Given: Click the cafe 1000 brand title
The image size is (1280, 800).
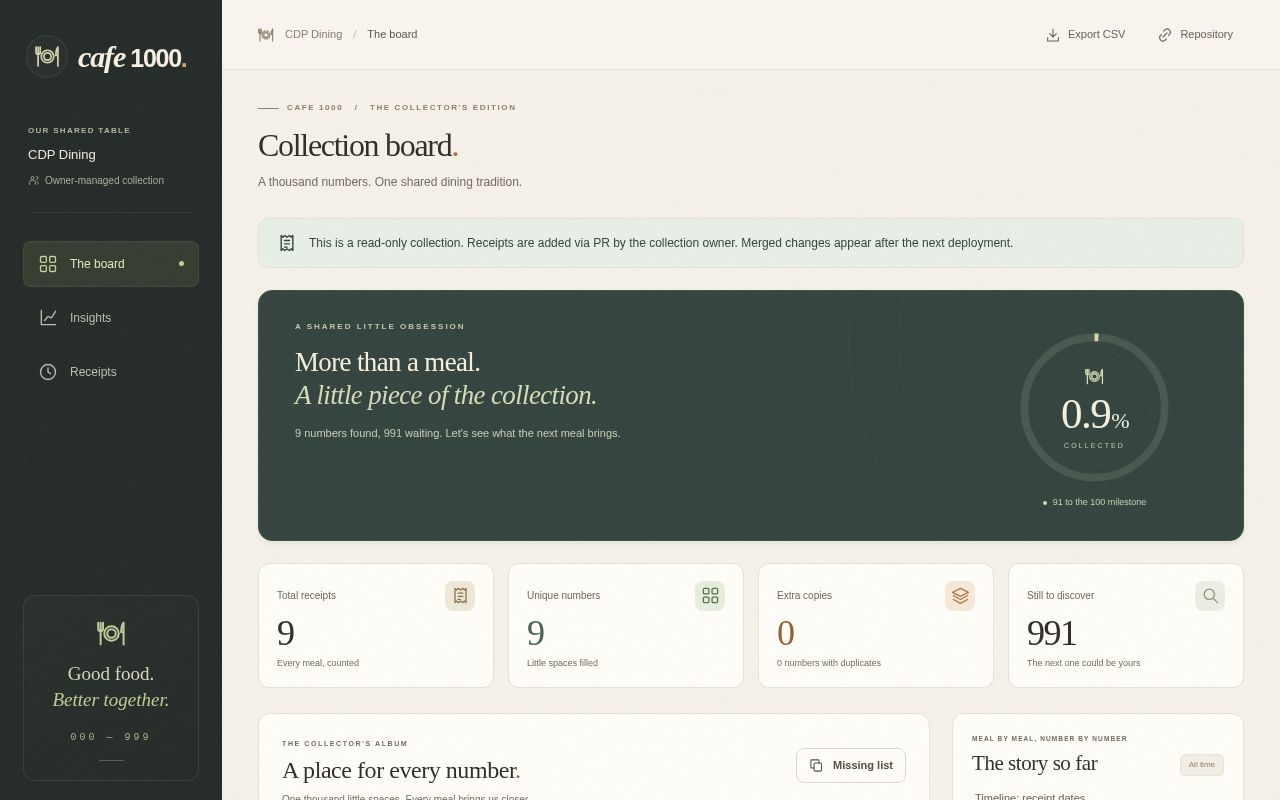Looking at the screenshot, I should 132,58.
